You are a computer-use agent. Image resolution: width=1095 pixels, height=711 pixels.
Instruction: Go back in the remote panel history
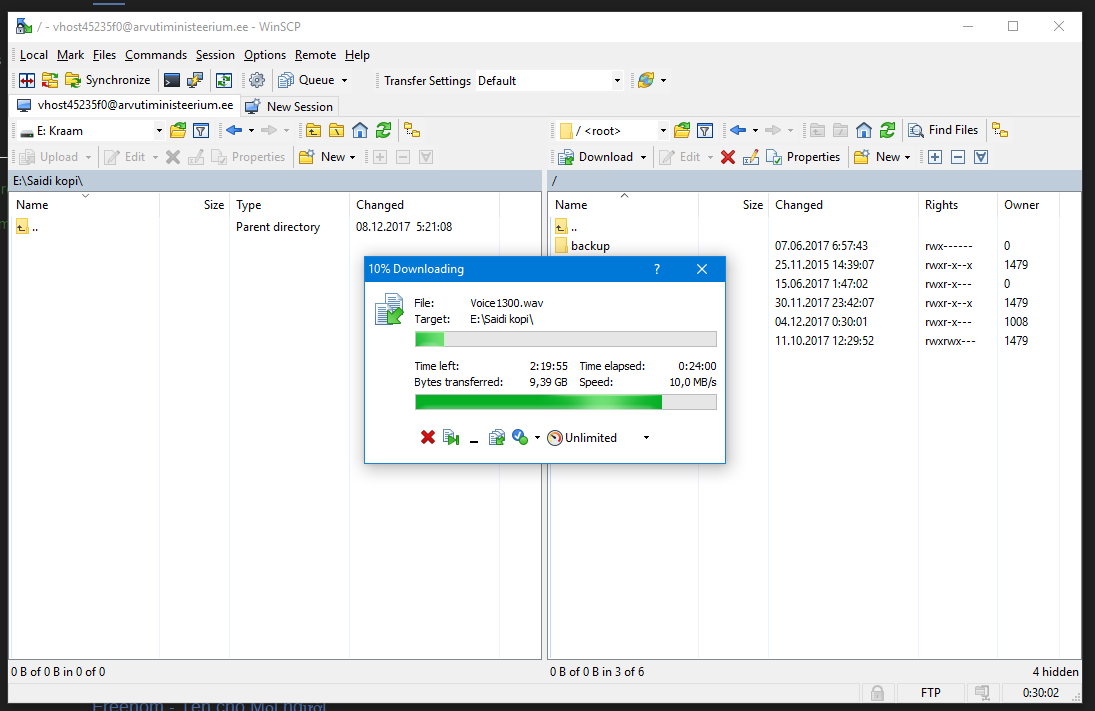coord(738,131)
